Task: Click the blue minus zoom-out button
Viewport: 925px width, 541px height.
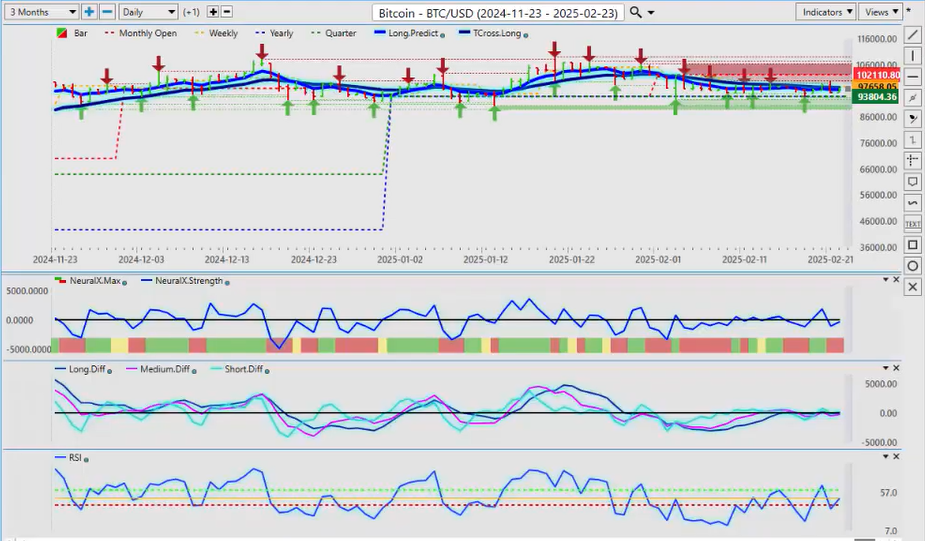Action: click(x=107, y=12)
